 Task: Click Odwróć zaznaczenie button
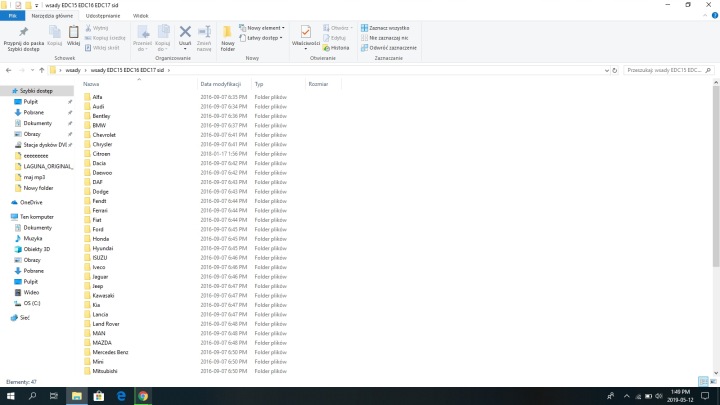(x=391, y=47)
